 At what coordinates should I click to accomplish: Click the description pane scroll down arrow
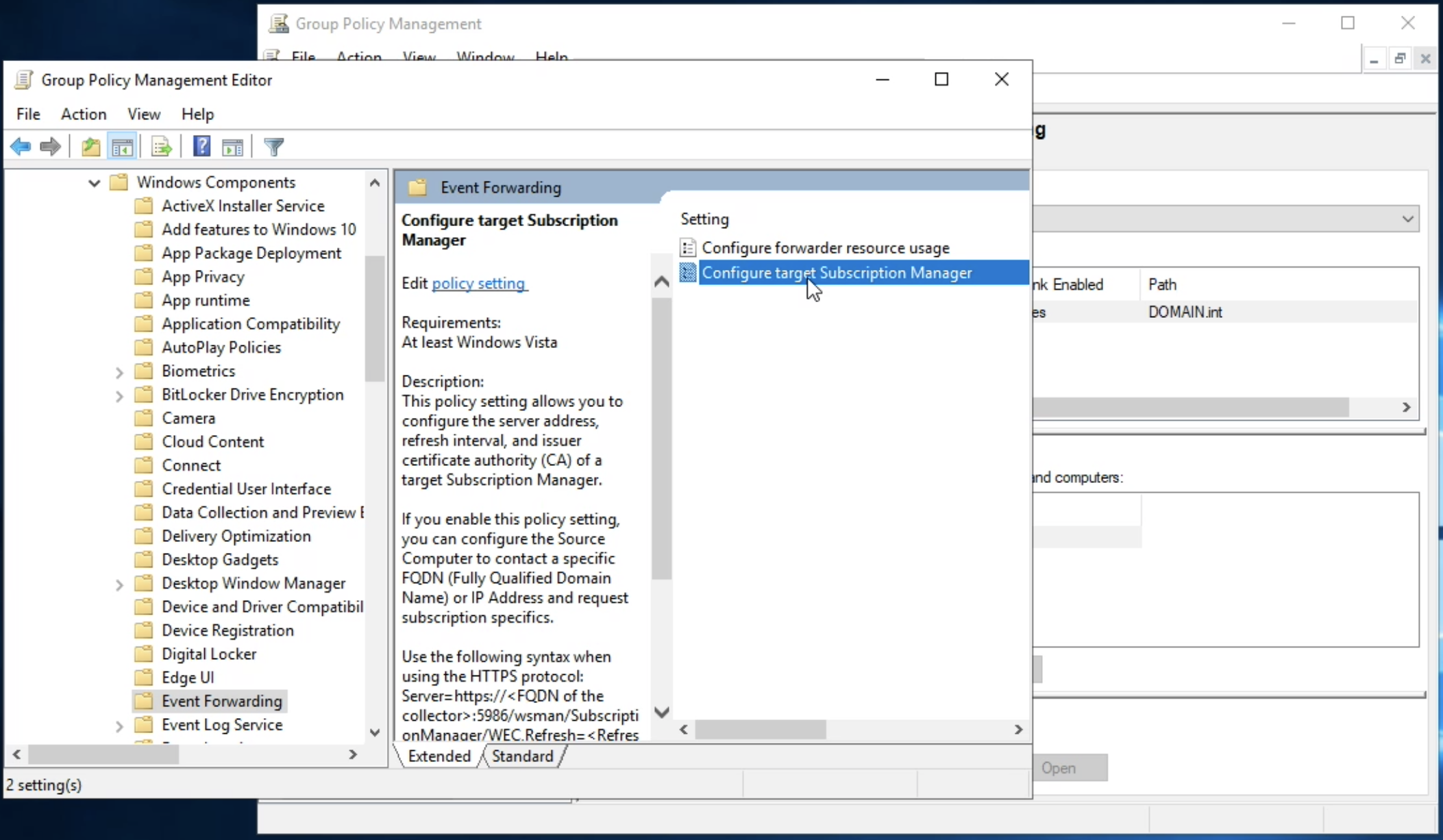[x=661, y=712]
